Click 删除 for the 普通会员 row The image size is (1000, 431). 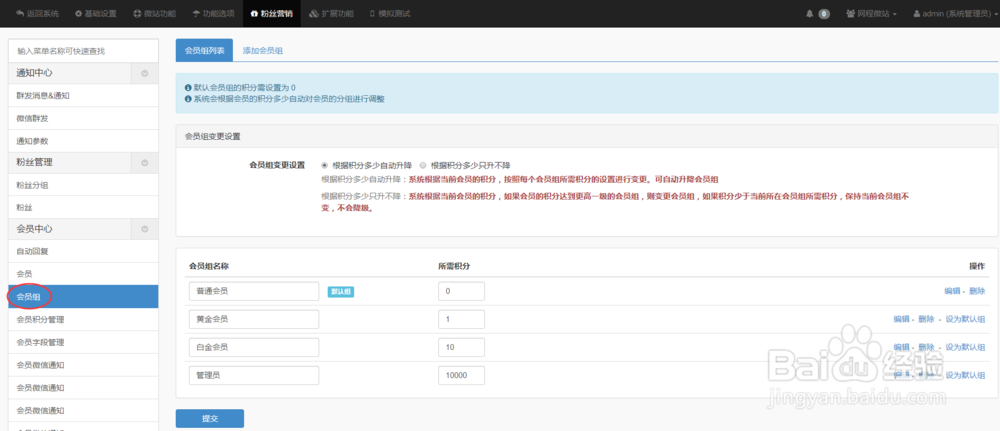977,291
